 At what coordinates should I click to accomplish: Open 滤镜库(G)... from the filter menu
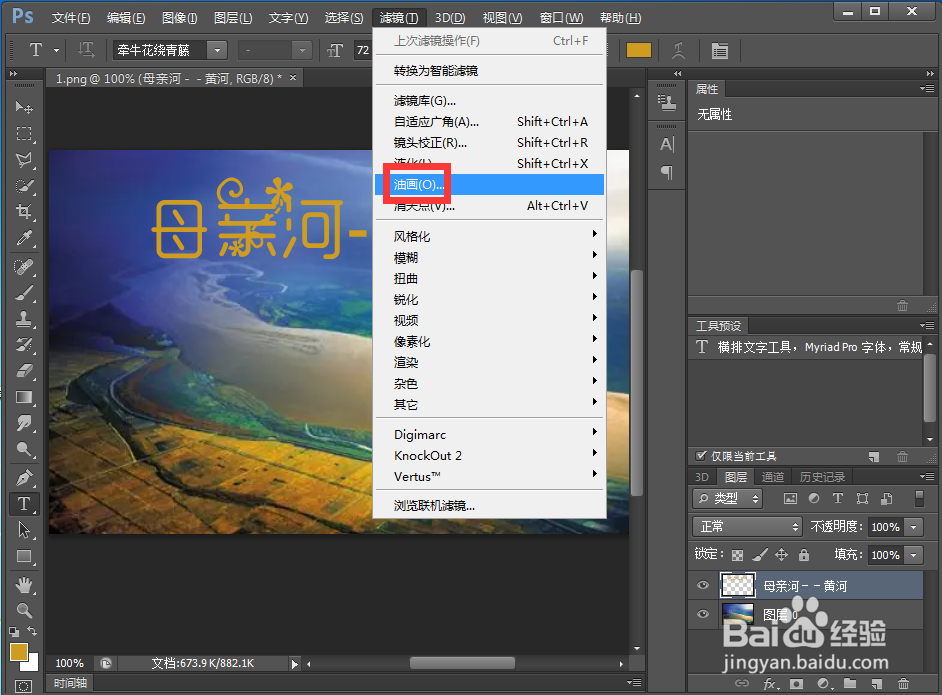pos(489,100)
